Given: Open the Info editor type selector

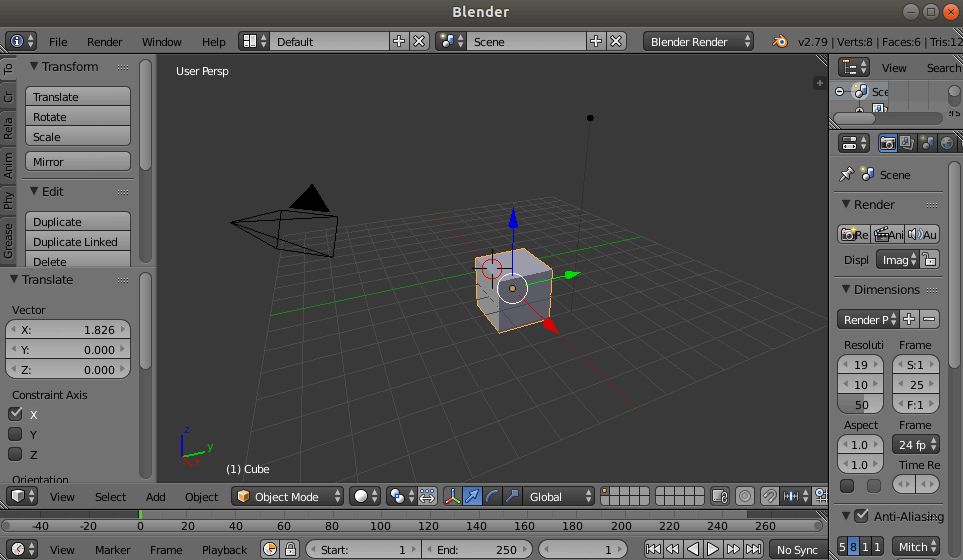Looking at the screenshot, I should (x=21, y=41).
